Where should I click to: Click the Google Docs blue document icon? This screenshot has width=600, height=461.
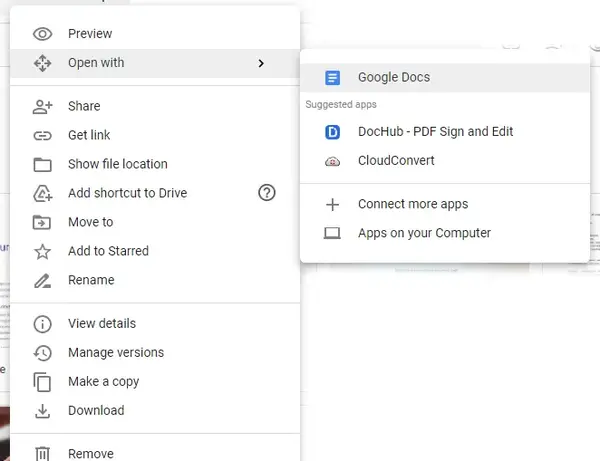click(333, 78)
